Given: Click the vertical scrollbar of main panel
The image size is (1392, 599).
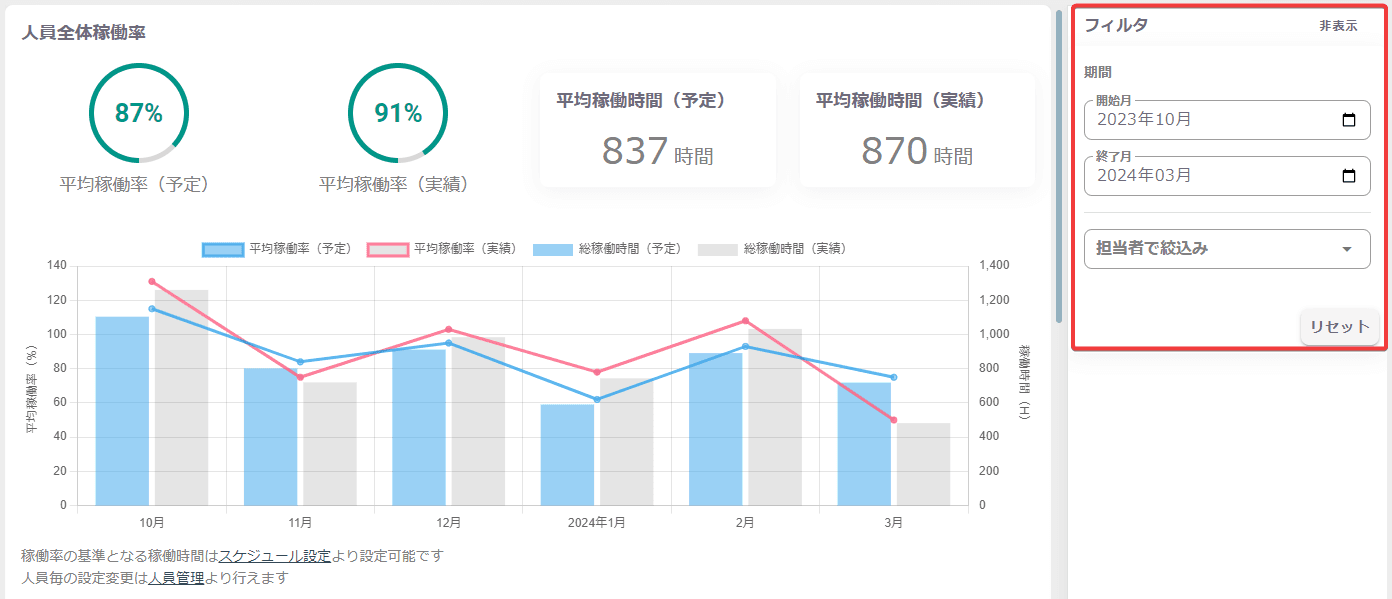Looking at the screenshot, I should tap(1059, 166).
